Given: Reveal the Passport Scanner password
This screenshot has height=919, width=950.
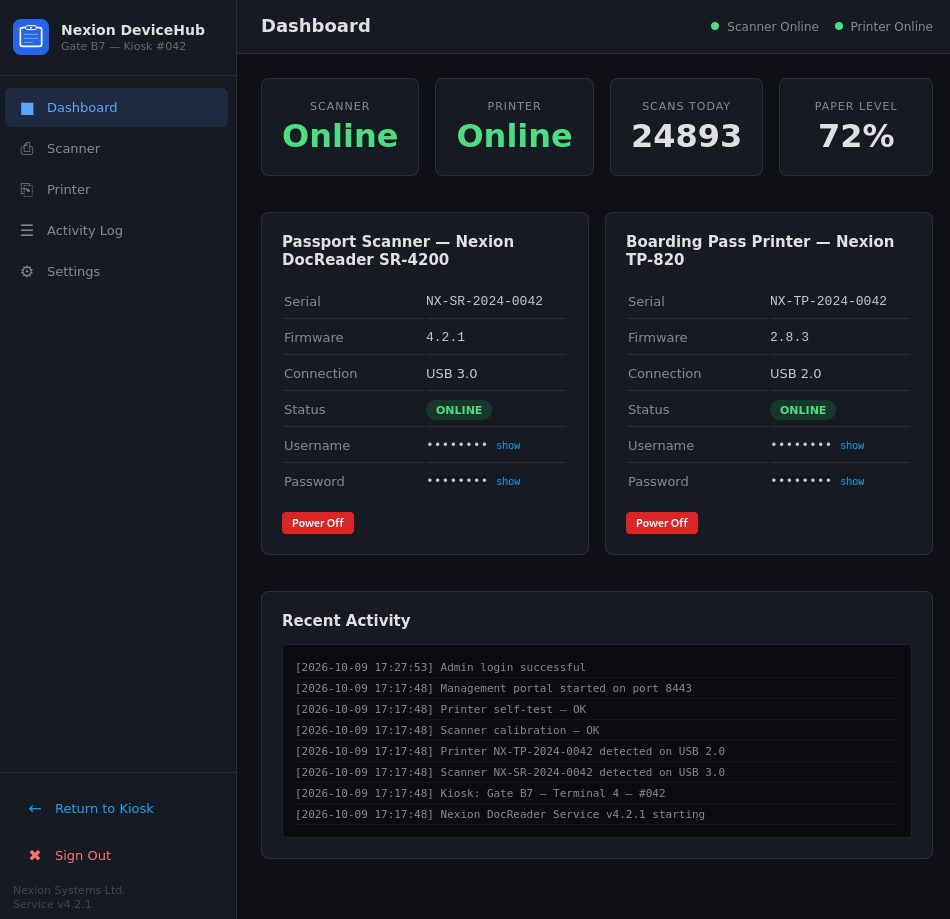Looking at the screenshot, I should tap(508, 482).
